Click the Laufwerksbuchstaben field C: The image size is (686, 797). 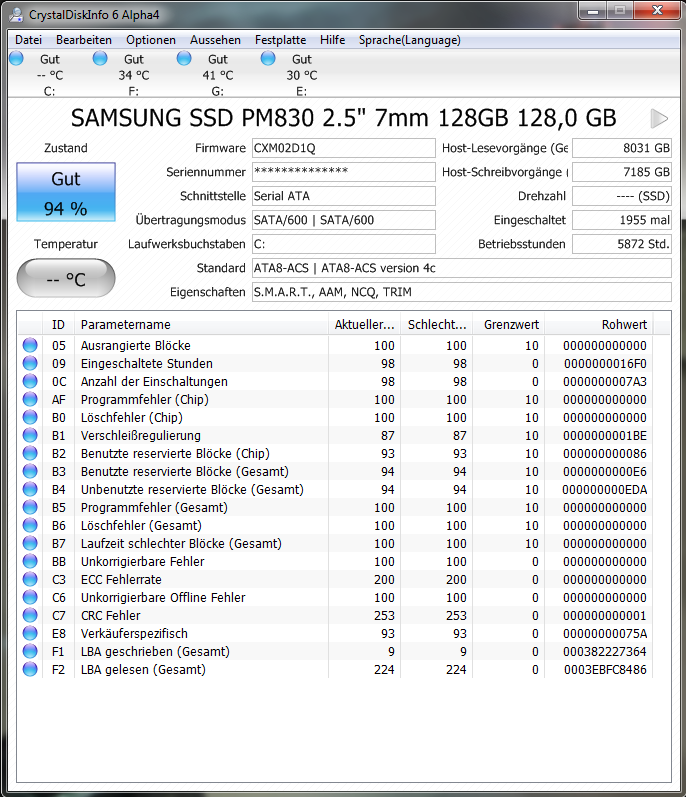(344, 244)
